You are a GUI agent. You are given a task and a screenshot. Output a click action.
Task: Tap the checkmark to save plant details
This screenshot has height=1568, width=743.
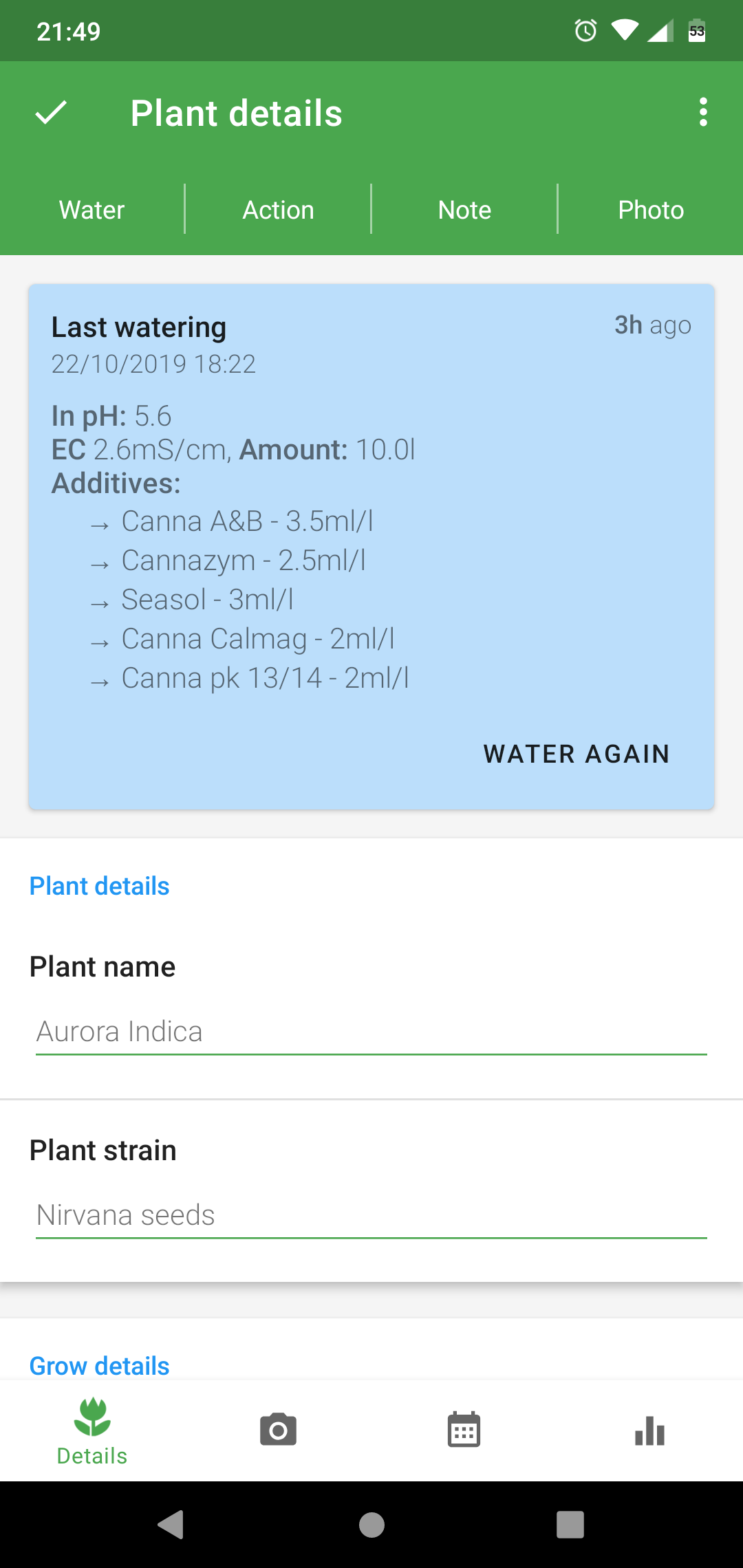51,113
